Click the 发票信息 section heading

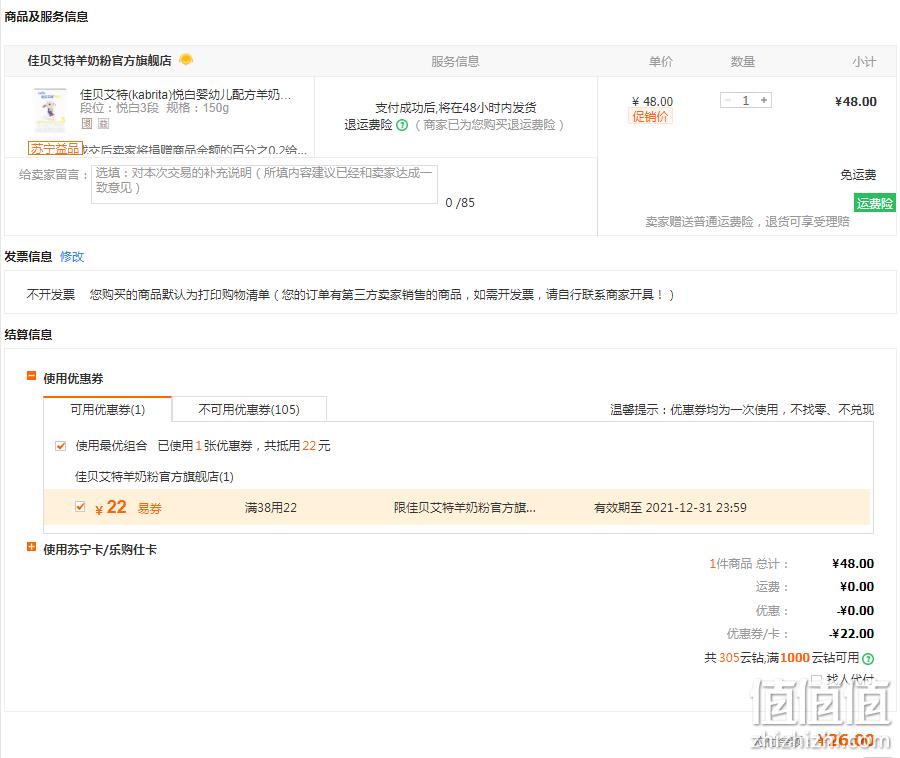(28, 256)
